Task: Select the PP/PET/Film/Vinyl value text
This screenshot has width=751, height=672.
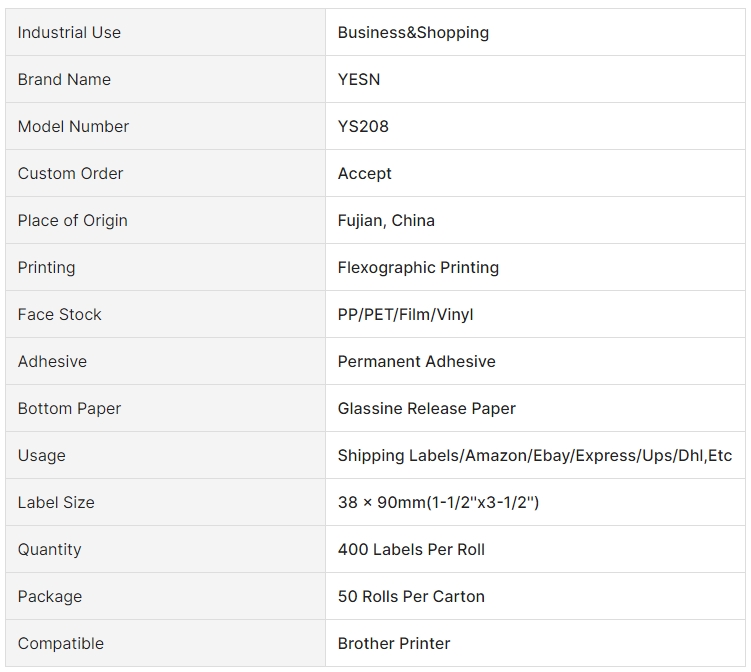Action: pyautogui.click(x=405, y=315)
